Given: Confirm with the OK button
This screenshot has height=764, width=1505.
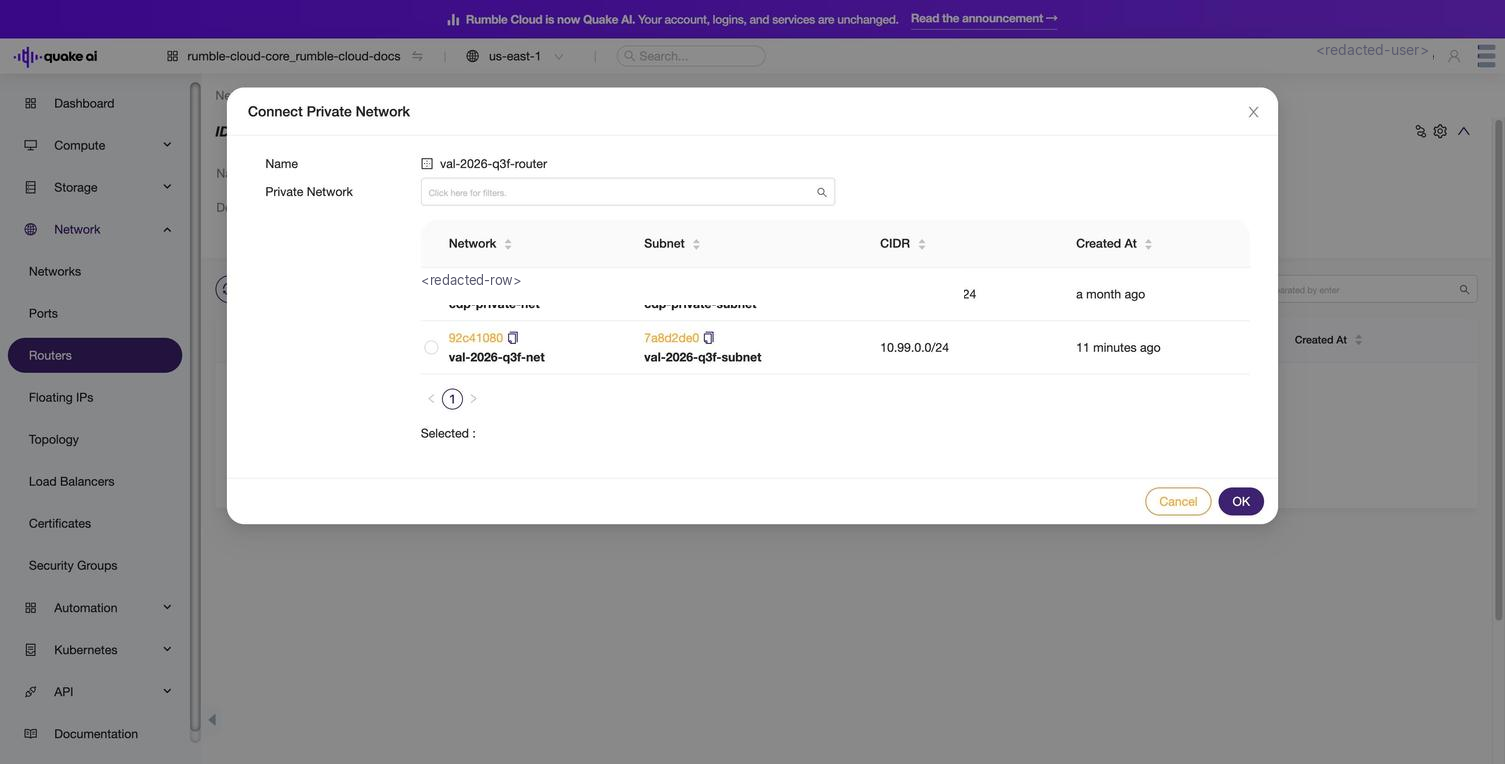Looking at the screenshot, I should (1241, 502).
